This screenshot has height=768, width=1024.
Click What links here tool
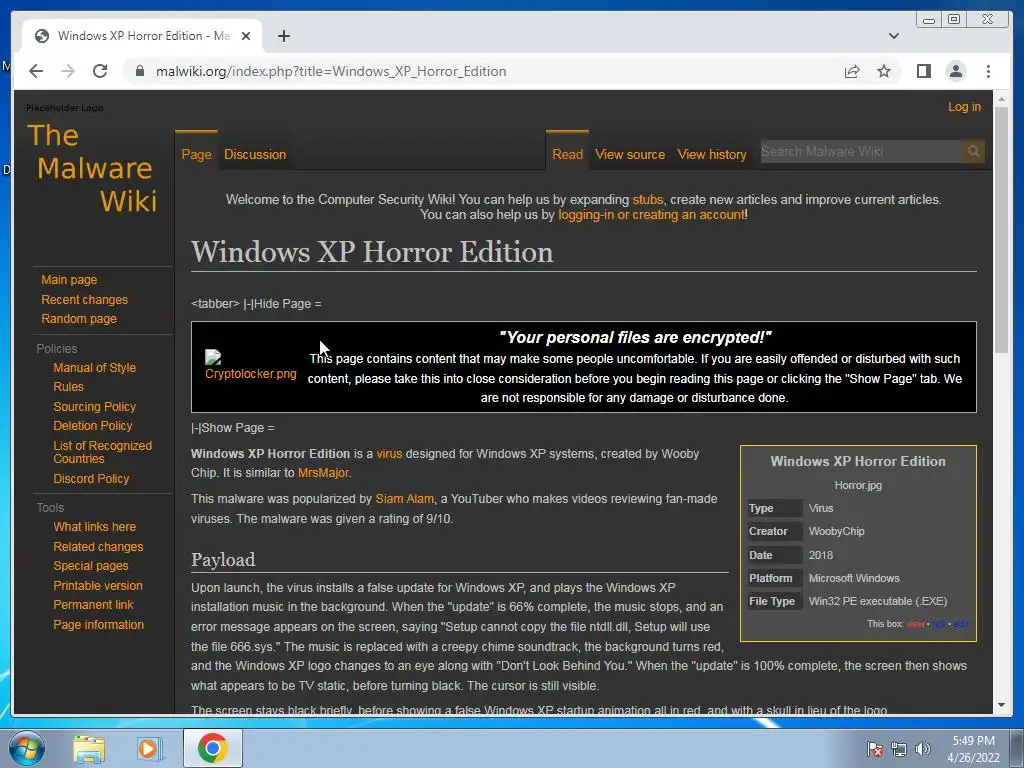tap(95, 527)
